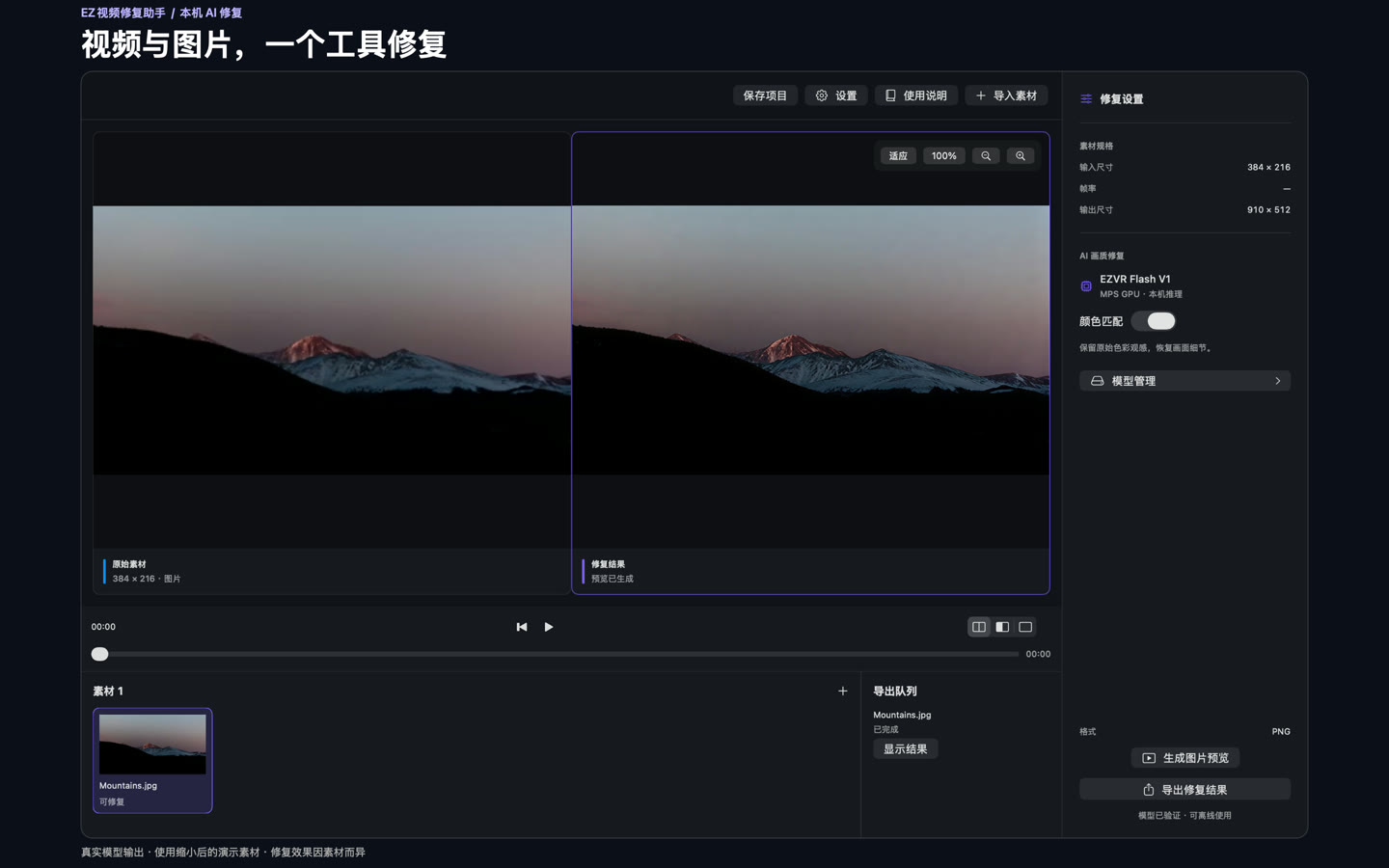1389x868 pixels.
Task: Click the 保存项目 button
Action: (765, 95)
